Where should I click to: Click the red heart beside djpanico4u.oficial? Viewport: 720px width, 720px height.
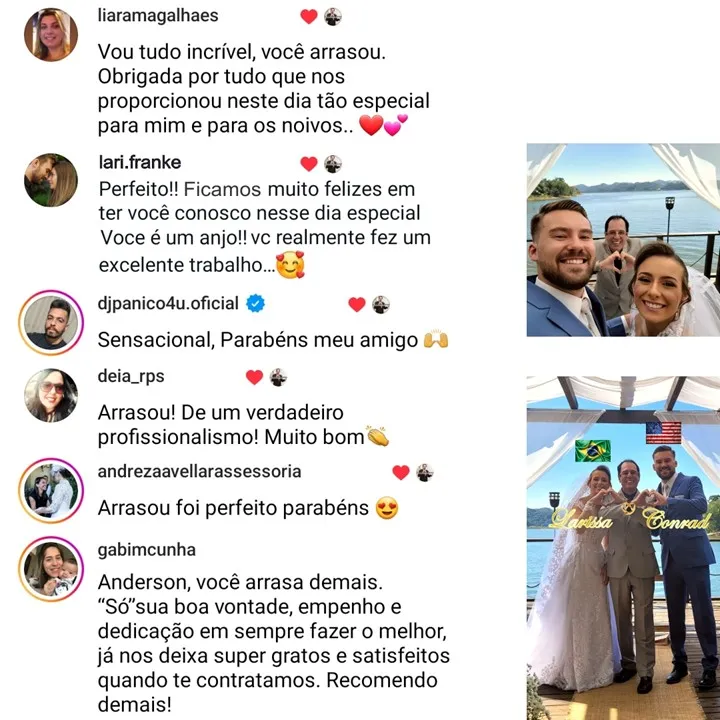357,304
